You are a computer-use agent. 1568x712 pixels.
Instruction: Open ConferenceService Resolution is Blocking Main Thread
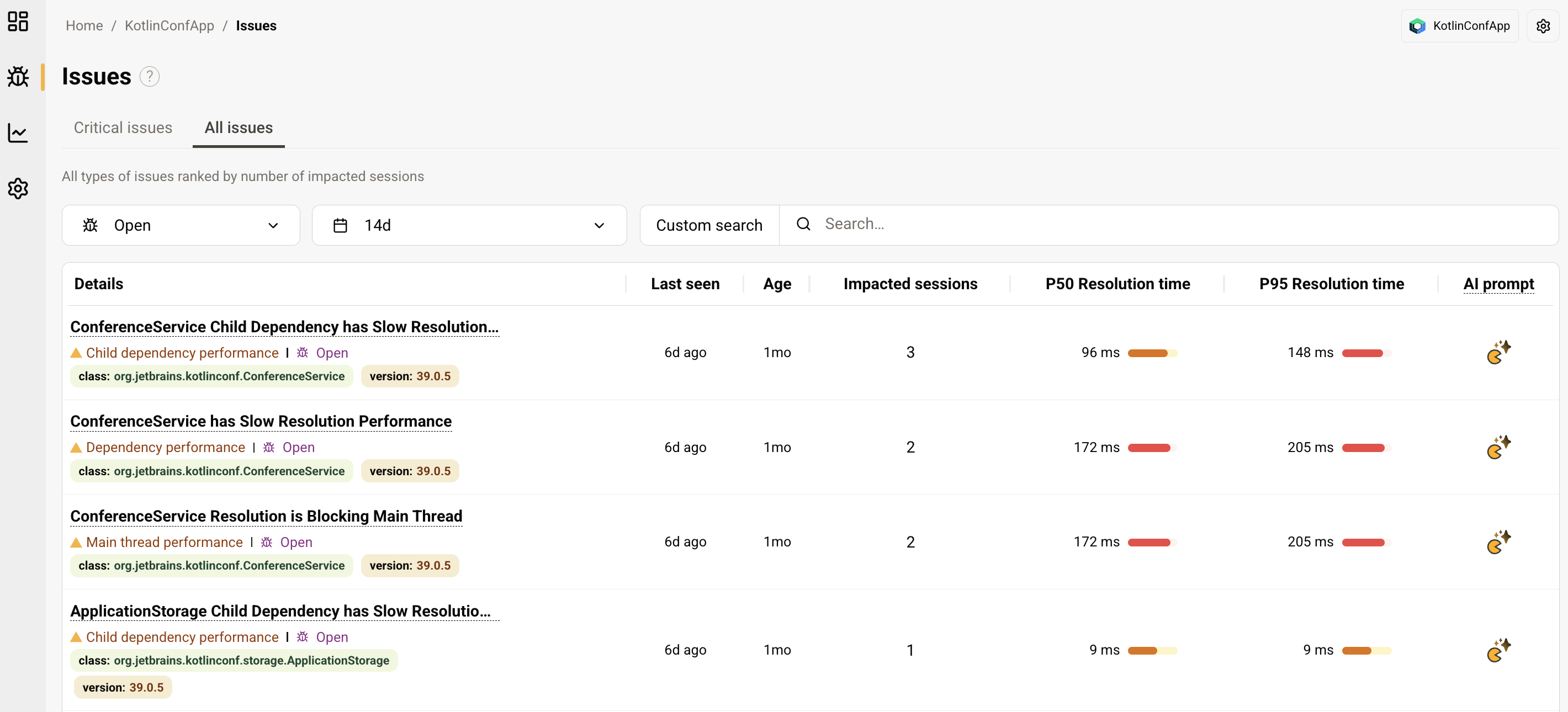(x=266, y=516)
